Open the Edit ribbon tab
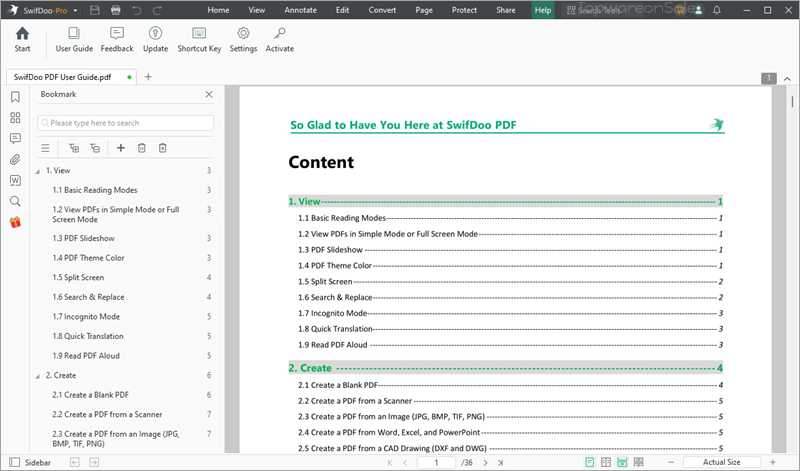 pos(342,10)
